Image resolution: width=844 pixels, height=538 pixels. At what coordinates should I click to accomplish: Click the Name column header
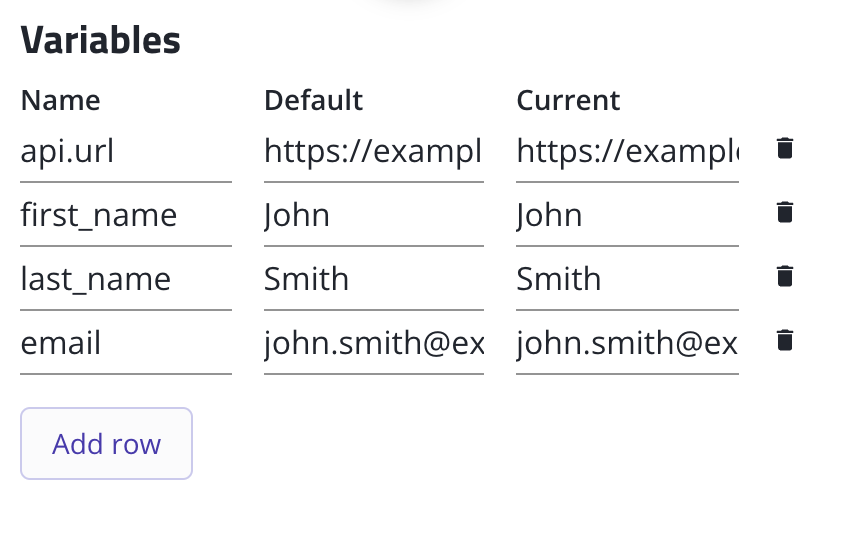point(60,100)
